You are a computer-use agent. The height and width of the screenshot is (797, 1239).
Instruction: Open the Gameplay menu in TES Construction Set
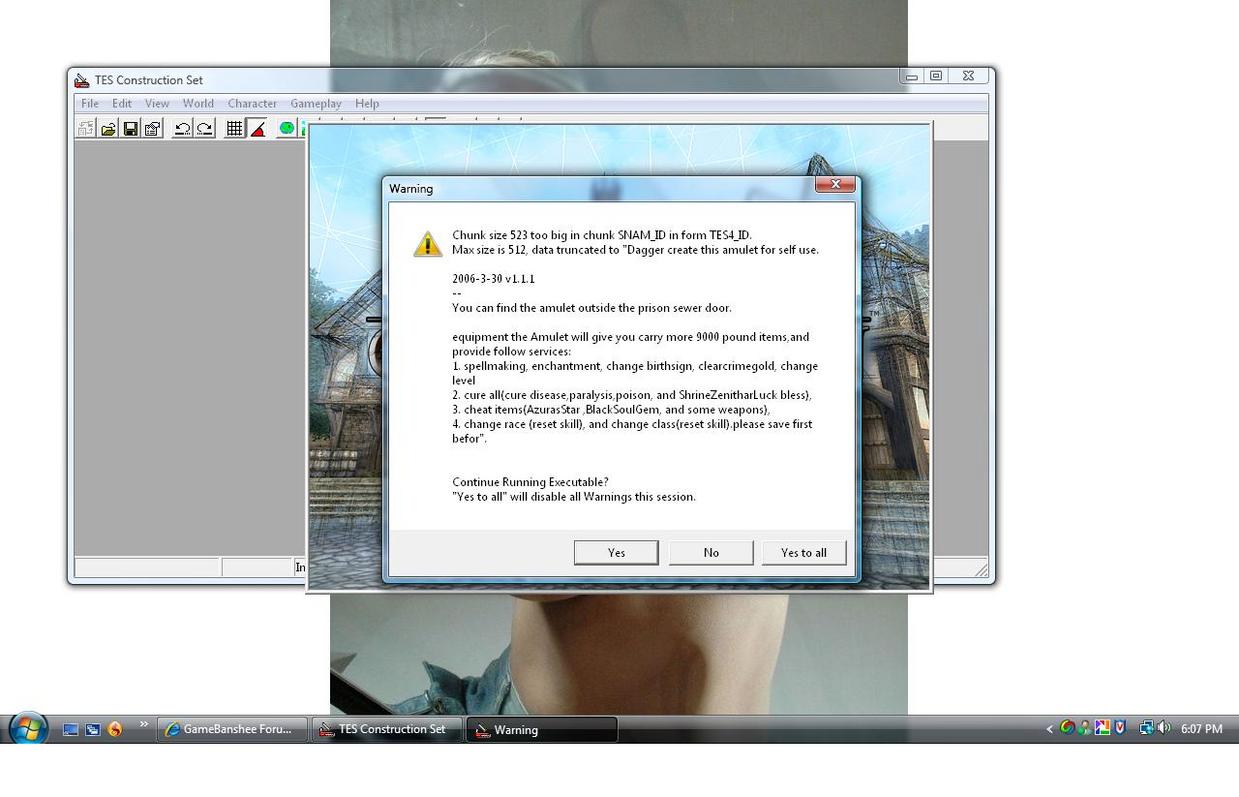316,103
